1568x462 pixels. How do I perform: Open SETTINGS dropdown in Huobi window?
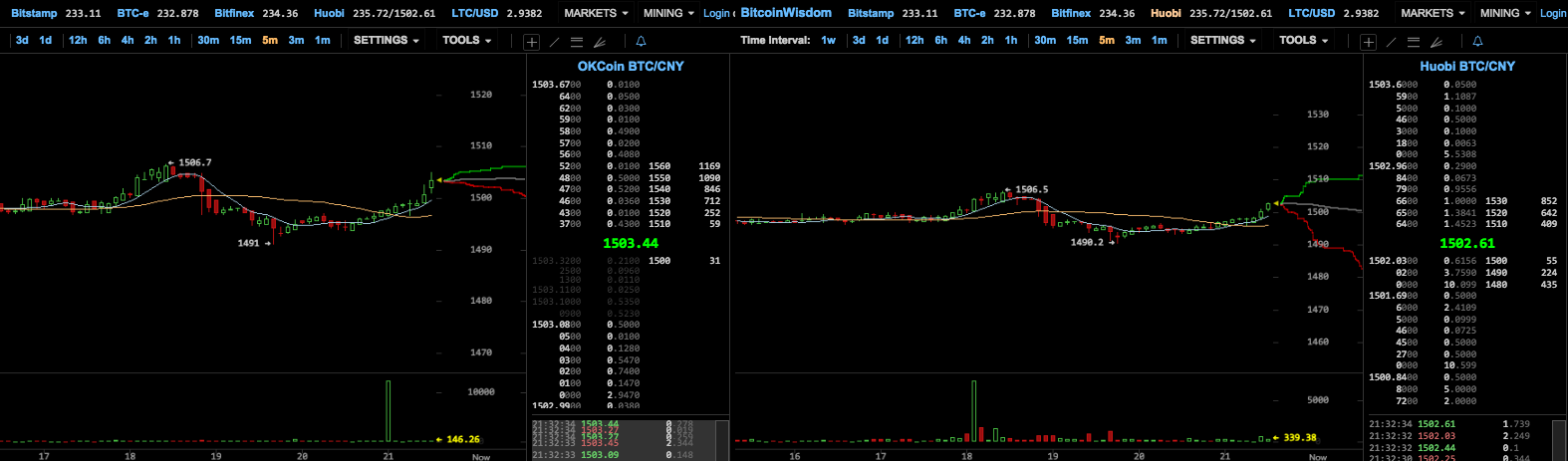coord(1223,40)
